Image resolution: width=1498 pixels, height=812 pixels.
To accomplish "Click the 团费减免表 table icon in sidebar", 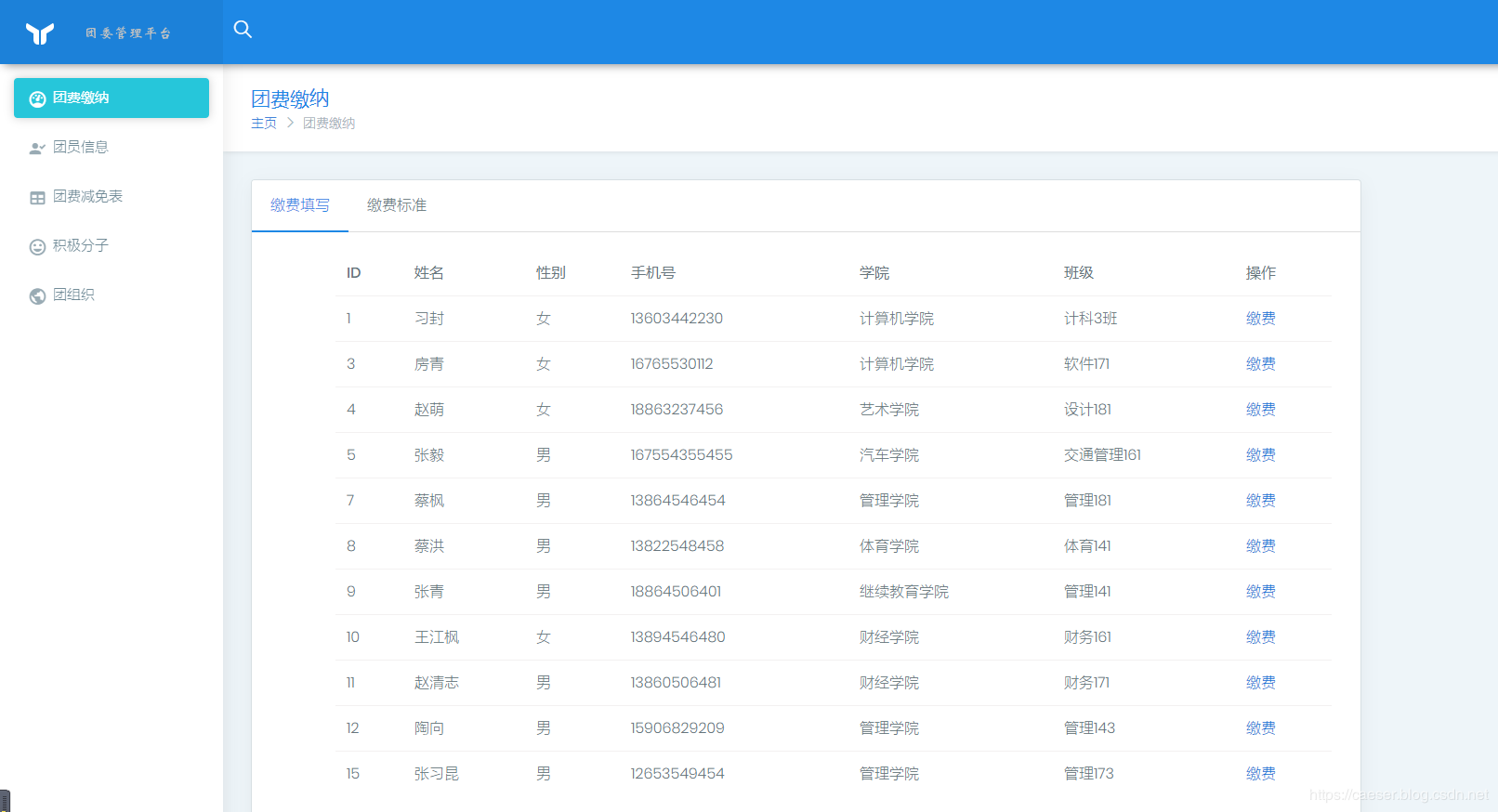I will (37, 197).
